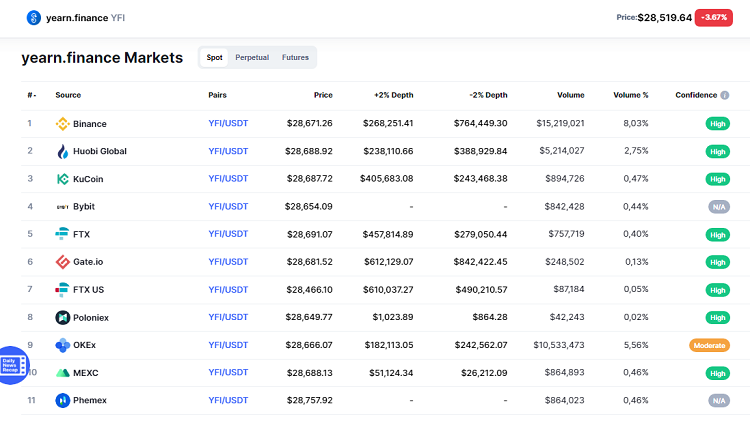This screenshot has width=750, height=421.
Task: Click the yearn.finance logo icon
Action: click(34, 18)
